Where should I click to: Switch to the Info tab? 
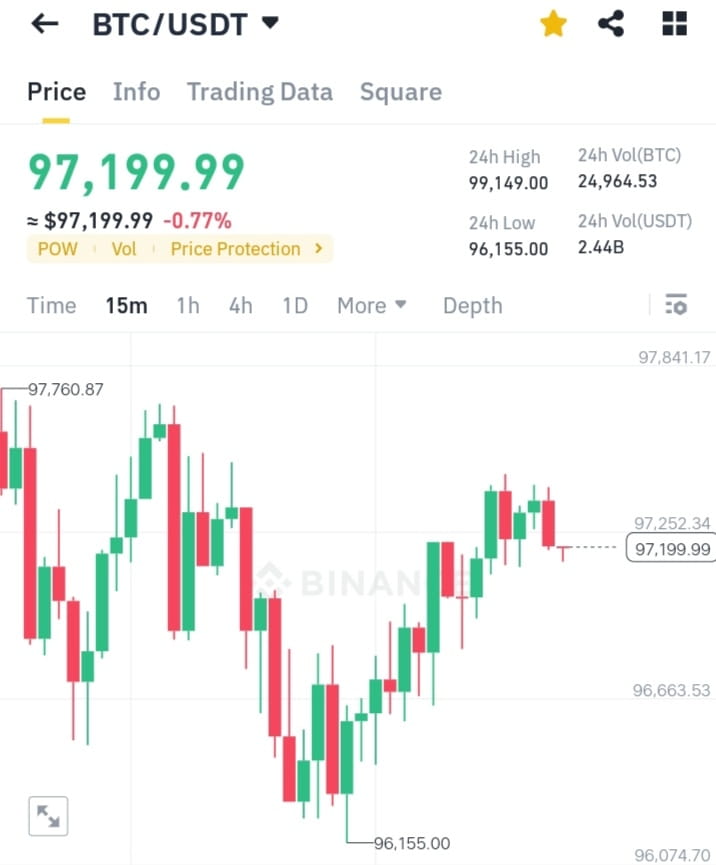136,91
